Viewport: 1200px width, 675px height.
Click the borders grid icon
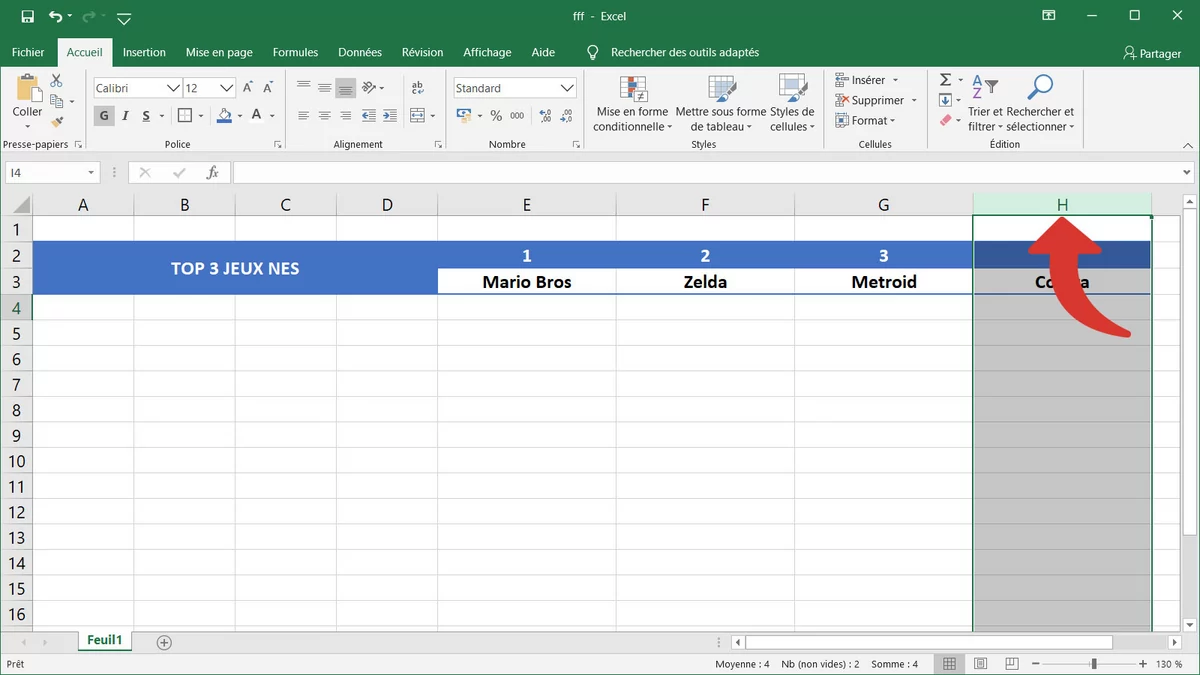tap(187, 116)
